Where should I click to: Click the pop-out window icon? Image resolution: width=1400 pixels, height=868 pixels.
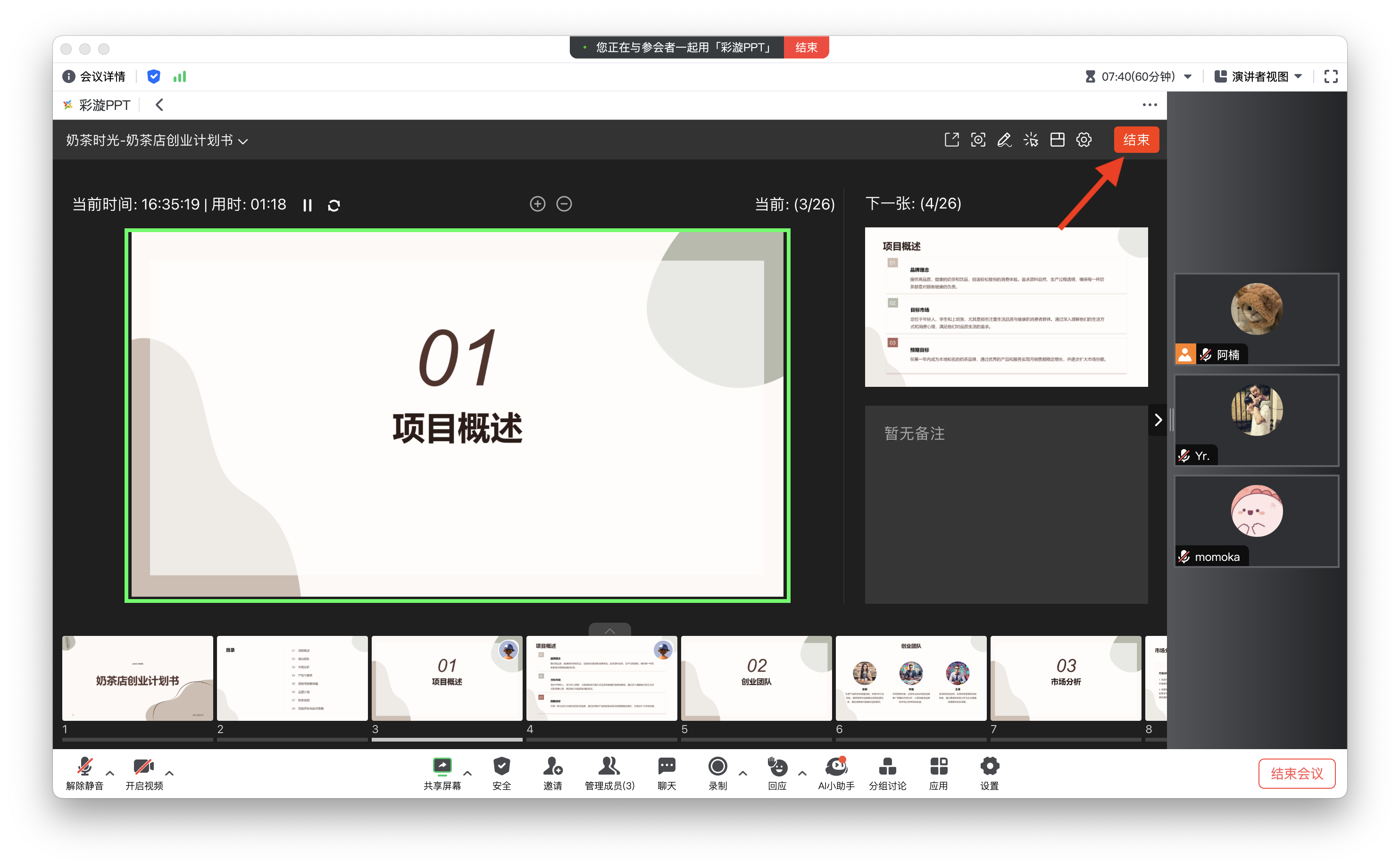pos(951,140)
